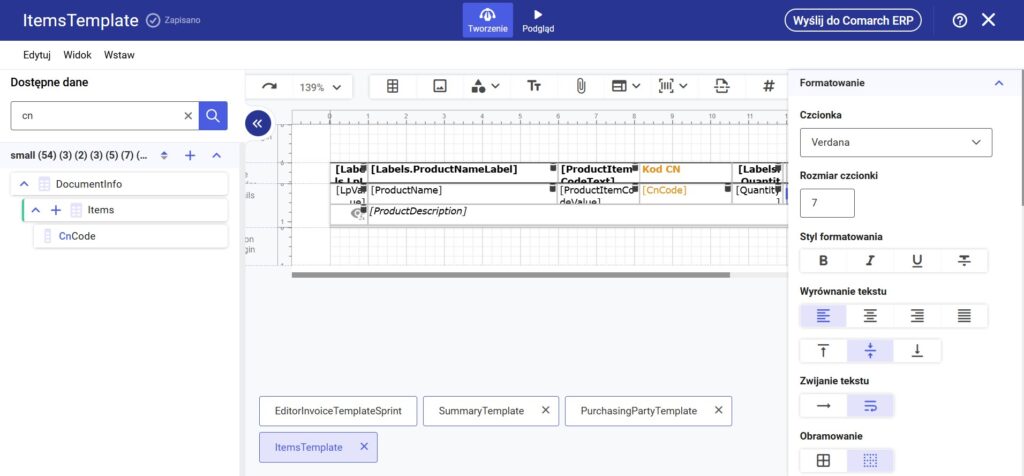The image size is (1024, 476).
Task: Insert a table from the toolbar
Action: point(393,87)
